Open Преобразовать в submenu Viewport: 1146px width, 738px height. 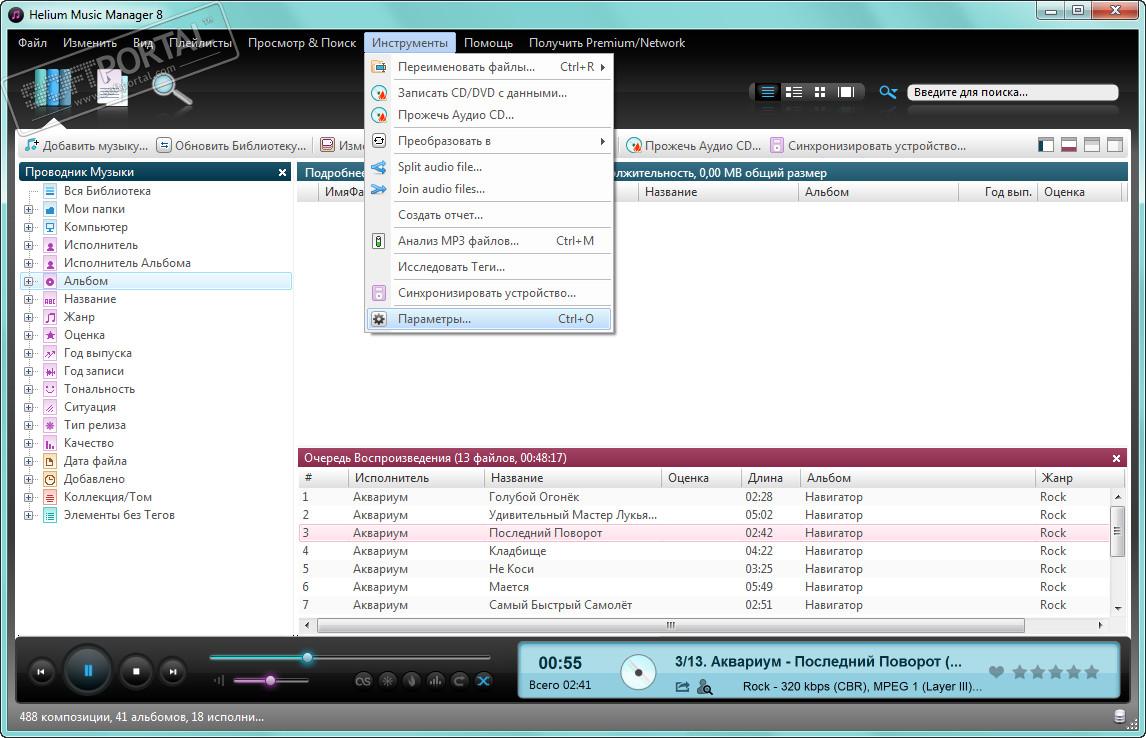[x=489, y=141]
